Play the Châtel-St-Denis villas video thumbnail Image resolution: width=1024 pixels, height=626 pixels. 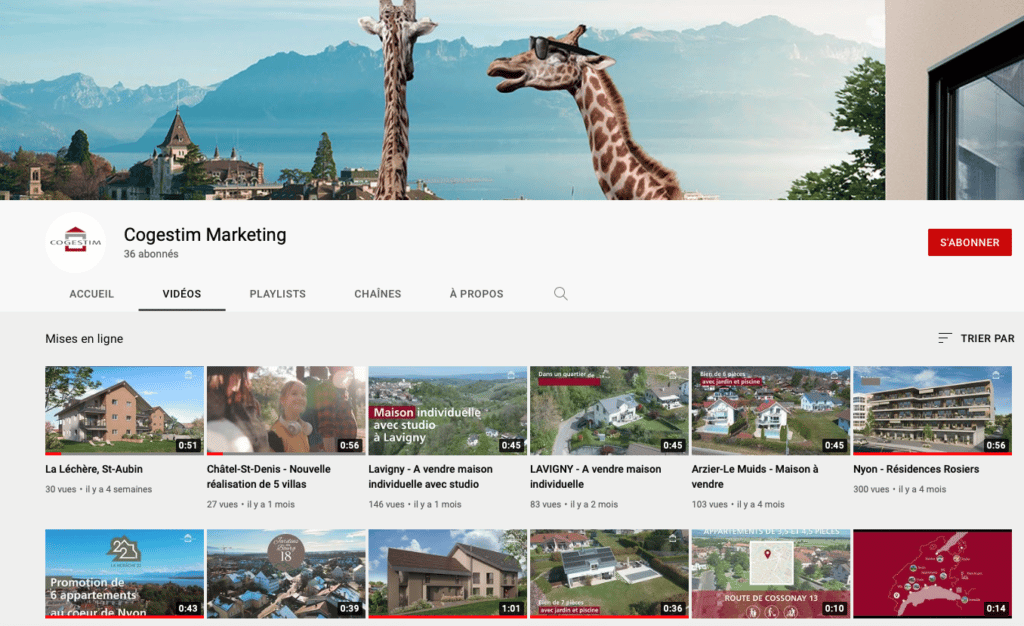pos(286,410)
